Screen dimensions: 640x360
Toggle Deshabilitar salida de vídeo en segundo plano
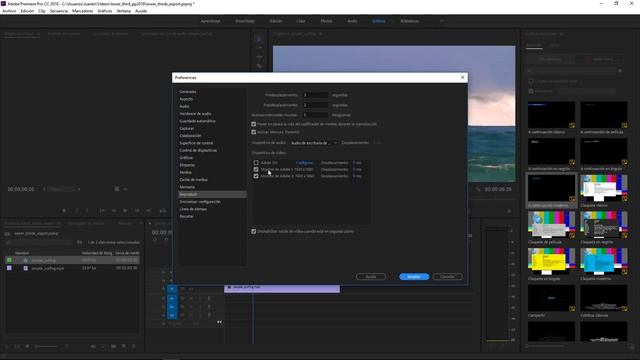point(253,231)
